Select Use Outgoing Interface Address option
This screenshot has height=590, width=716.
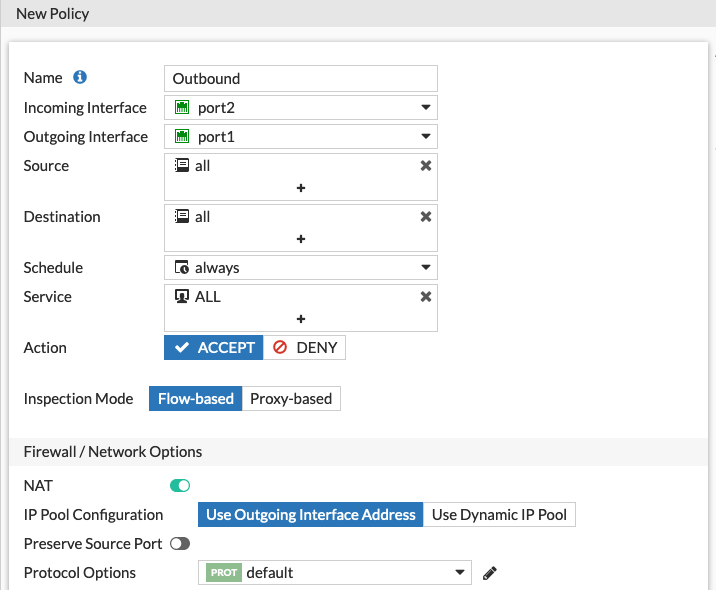tap(310, 515)
